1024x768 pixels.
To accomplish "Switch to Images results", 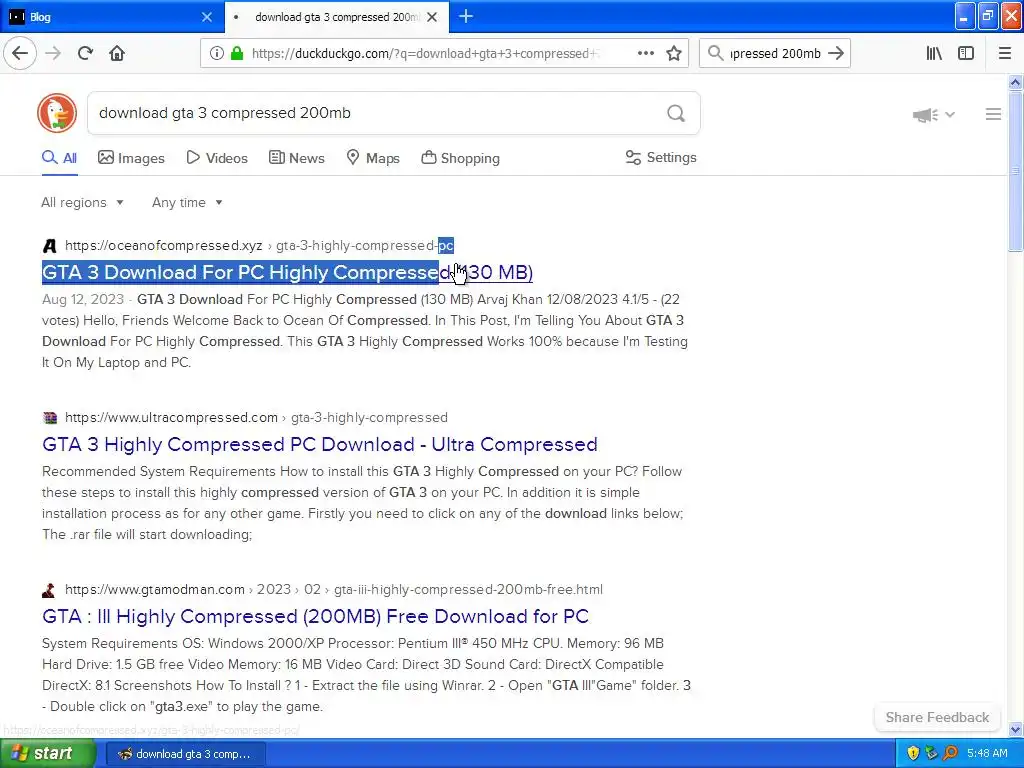I will (x=131, y=158).
